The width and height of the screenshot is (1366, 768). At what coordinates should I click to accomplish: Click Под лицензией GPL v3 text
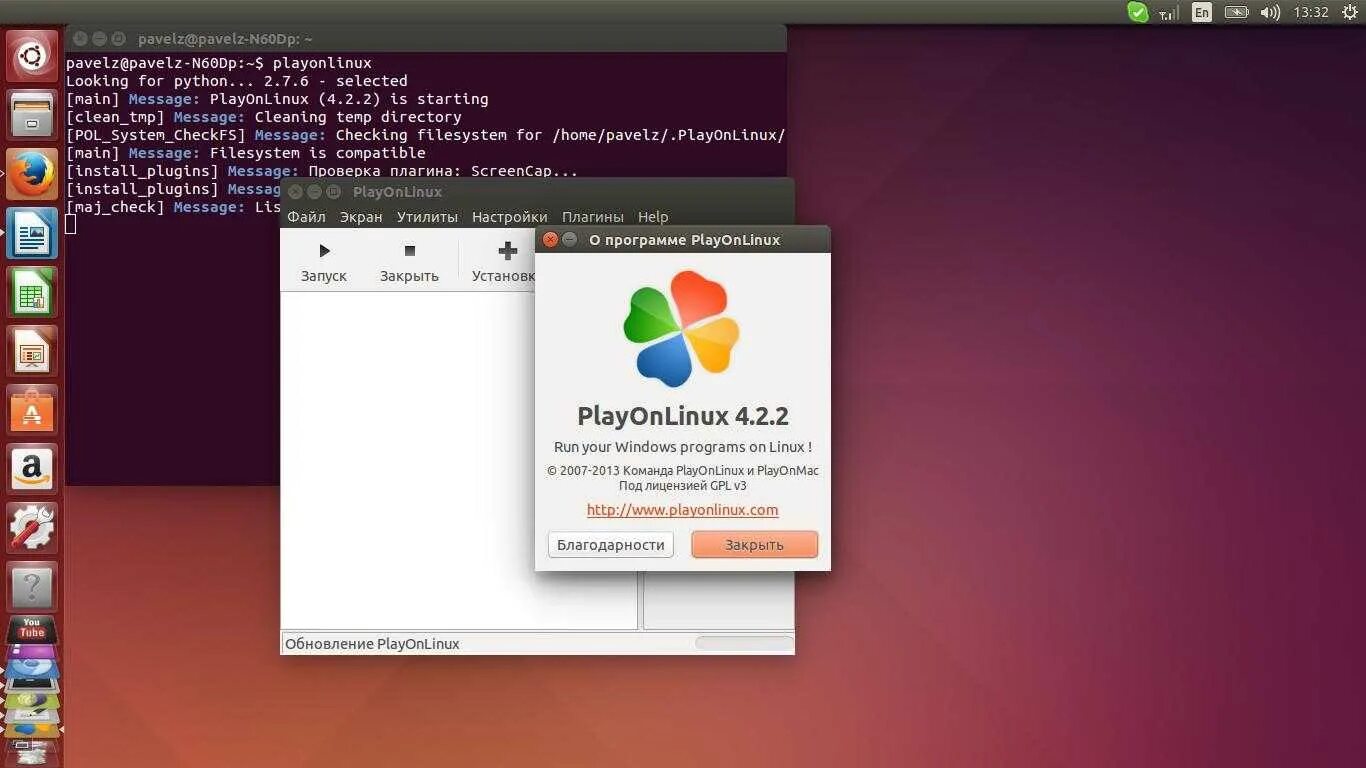pos(683,486)
